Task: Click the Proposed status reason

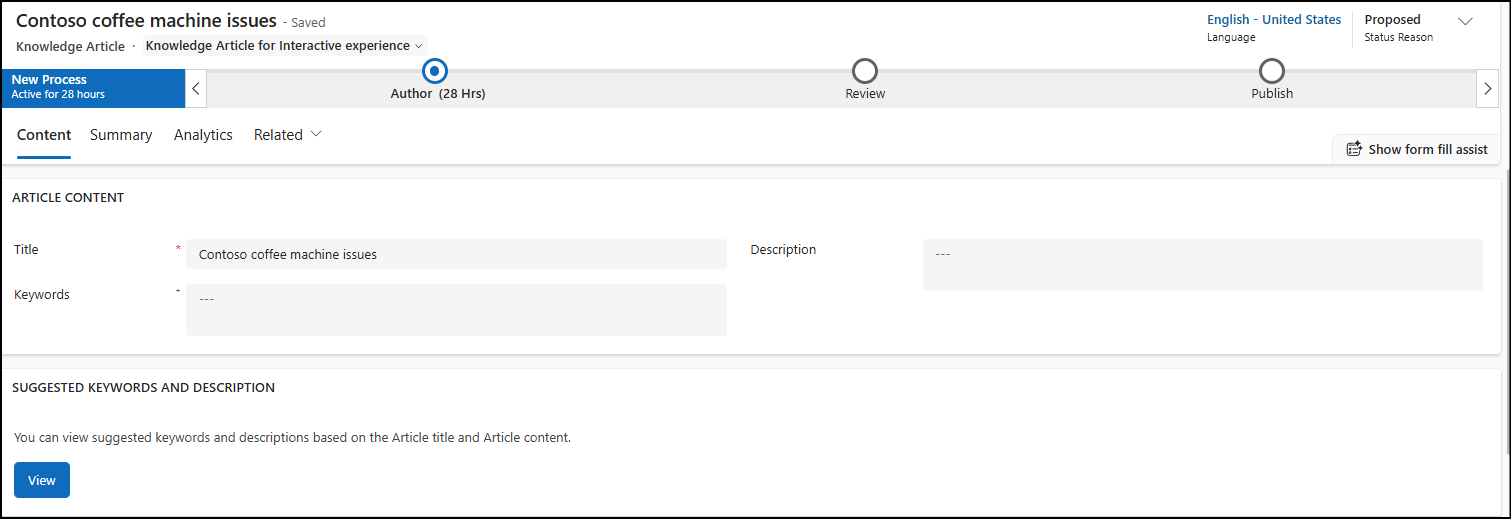Action: point(1392,20)
